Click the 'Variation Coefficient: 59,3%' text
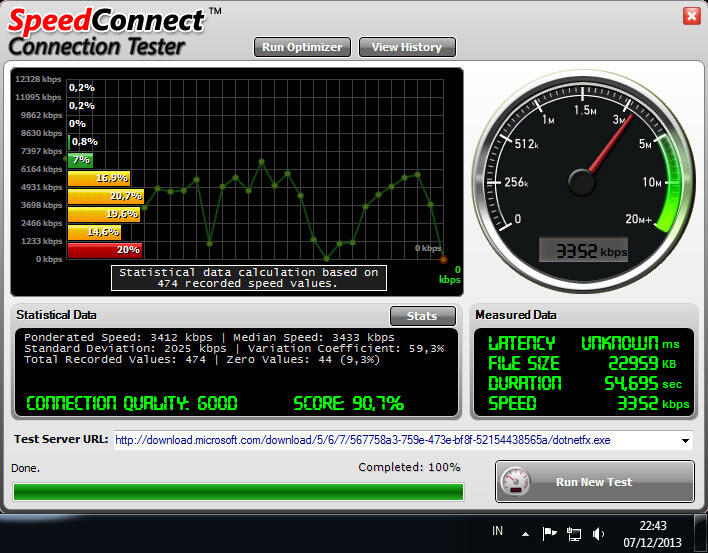Viewport: 708px width, 553px height. (x=346, y=349)
